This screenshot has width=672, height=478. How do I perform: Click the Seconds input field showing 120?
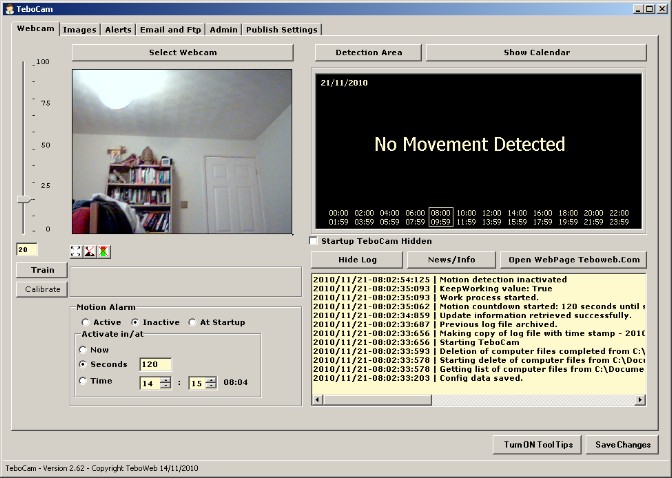point(156,364)
